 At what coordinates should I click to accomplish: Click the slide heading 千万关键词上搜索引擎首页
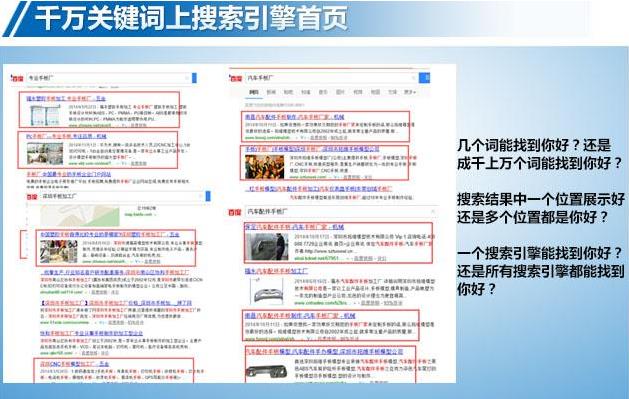point(191,18)
